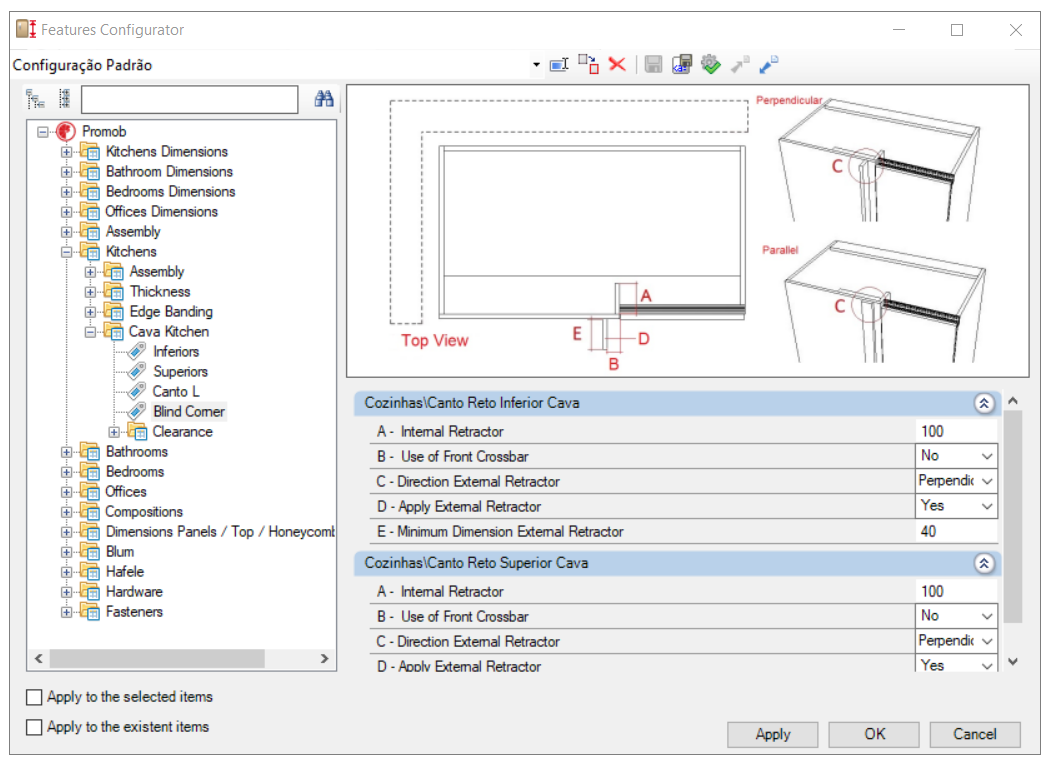
Task: Click the folder icon beside Compositions
Action: 90,512
